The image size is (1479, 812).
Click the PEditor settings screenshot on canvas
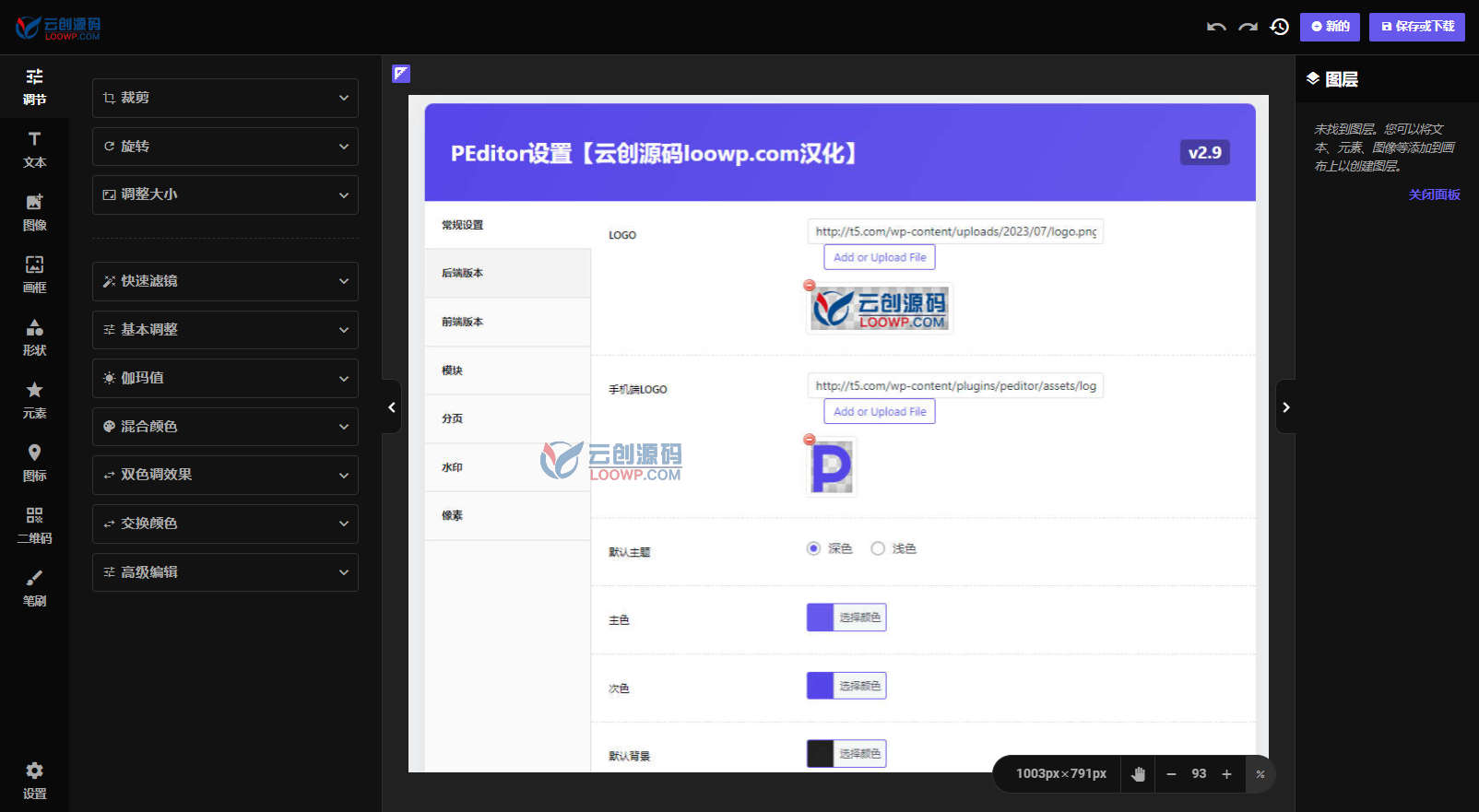click(838, 434)
